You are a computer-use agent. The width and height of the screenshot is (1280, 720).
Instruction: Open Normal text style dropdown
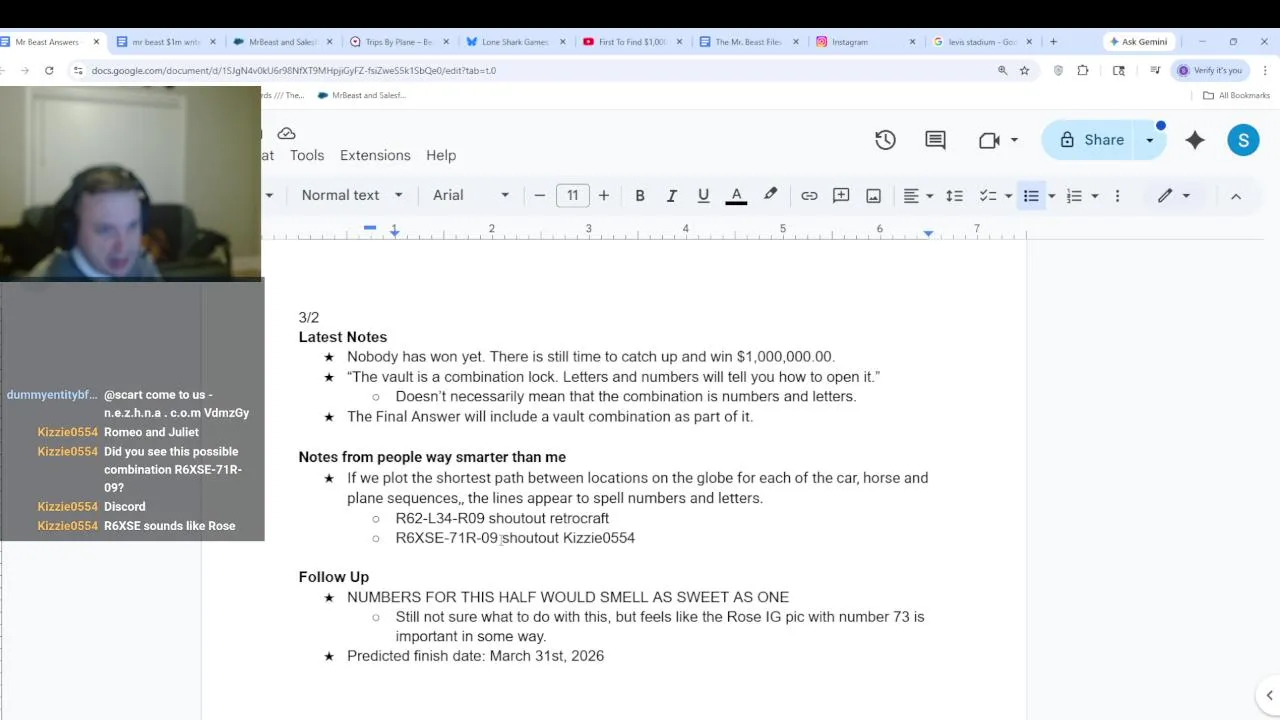coord(352,195)
